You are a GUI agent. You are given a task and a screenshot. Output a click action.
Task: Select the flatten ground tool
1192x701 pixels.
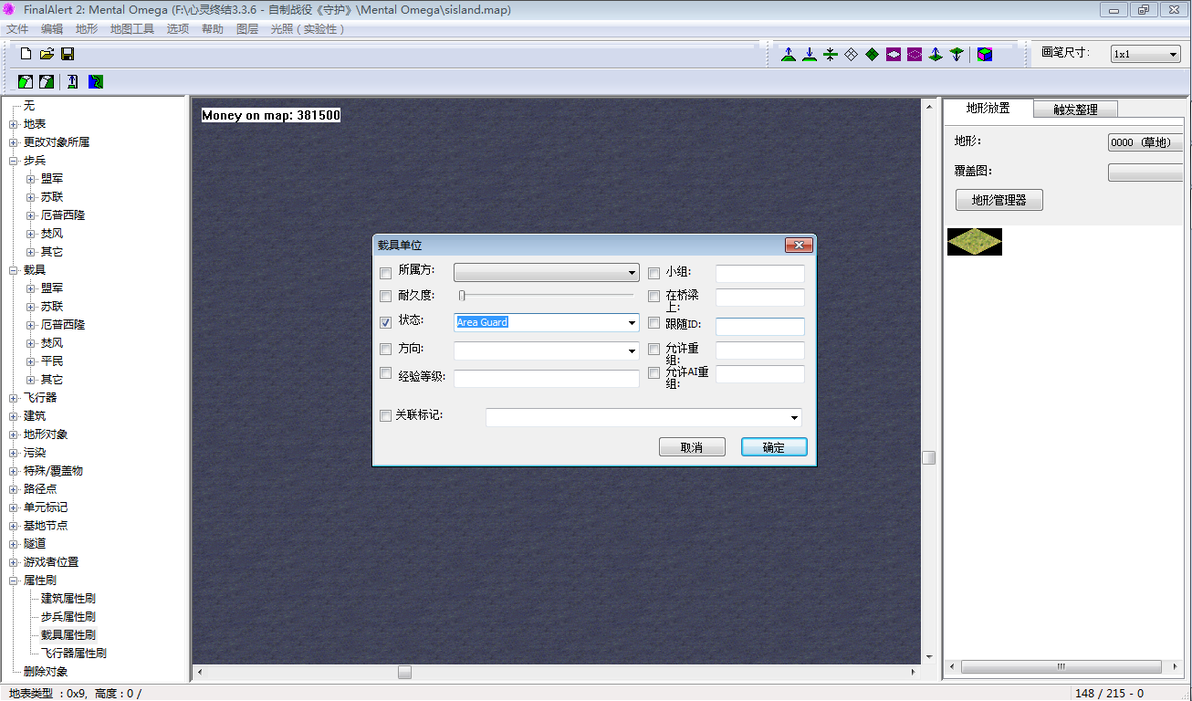[x=830, y=54]
